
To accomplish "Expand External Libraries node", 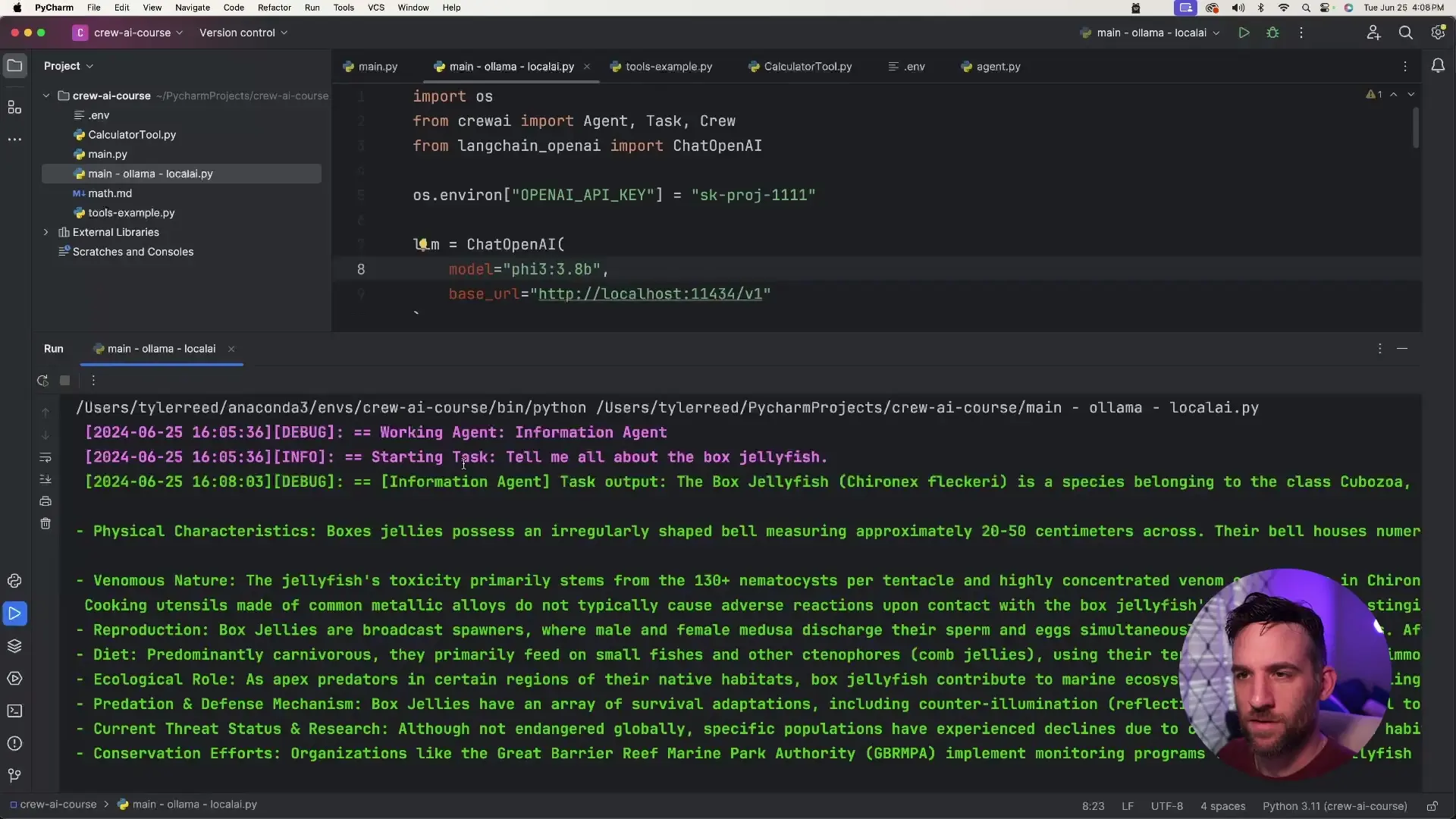I will coord(46,232).
